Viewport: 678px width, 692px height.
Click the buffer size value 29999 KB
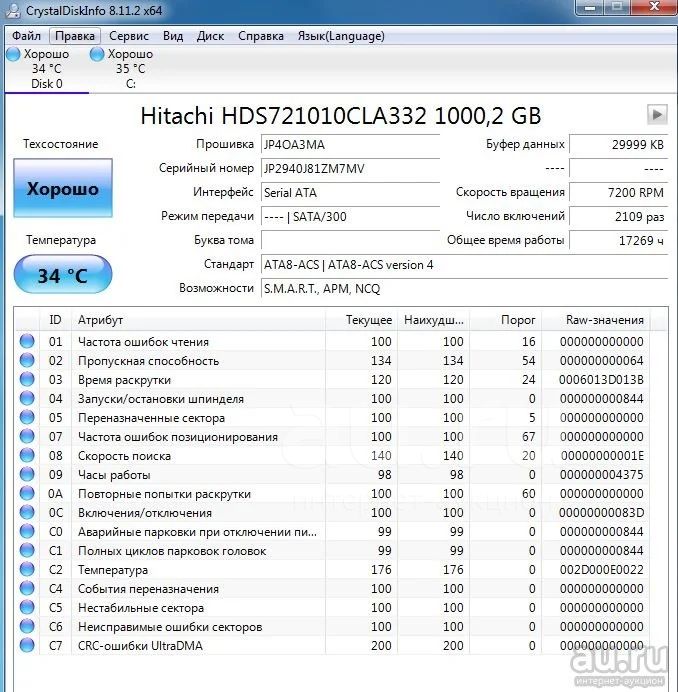tap(618, 144)
